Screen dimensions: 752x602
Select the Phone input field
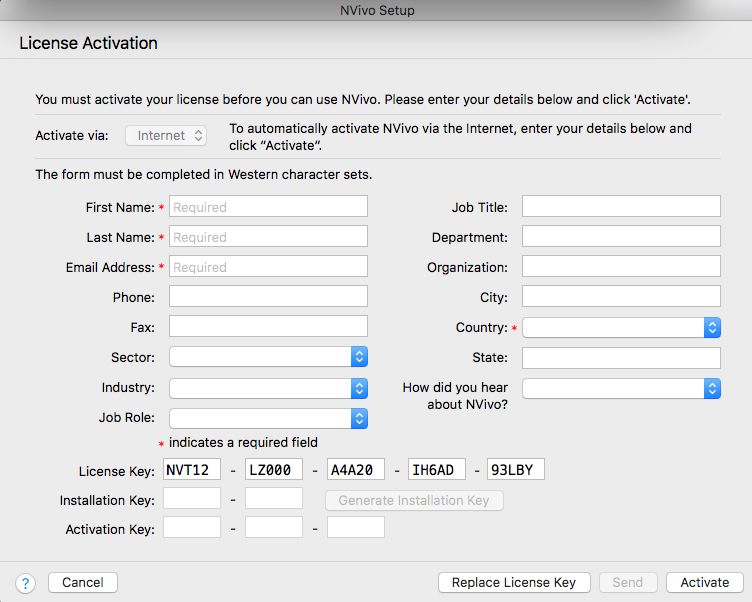click(268, 297)
